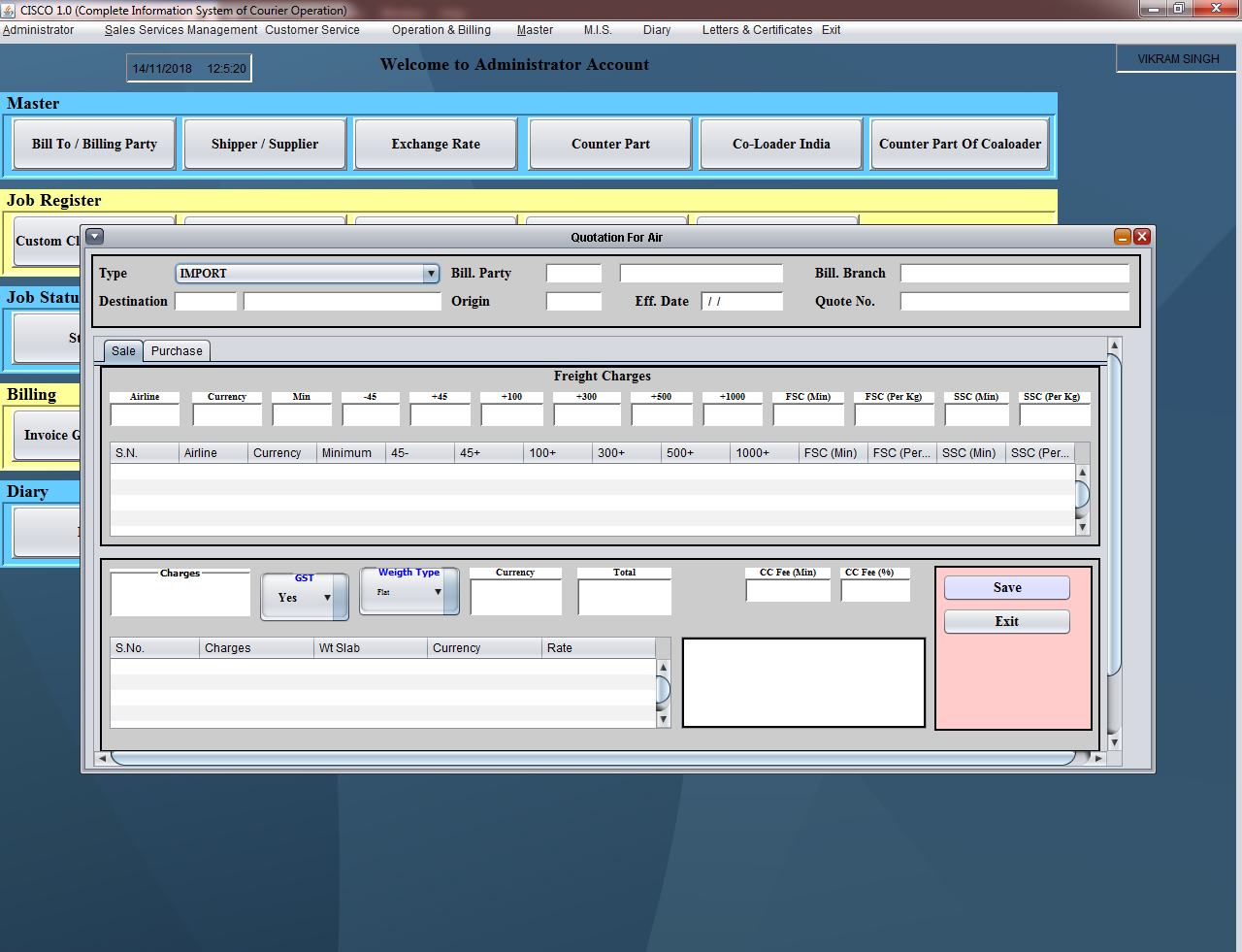1242x952 pixels.
Task: Click the date and time display
Action: click(189, 69)
